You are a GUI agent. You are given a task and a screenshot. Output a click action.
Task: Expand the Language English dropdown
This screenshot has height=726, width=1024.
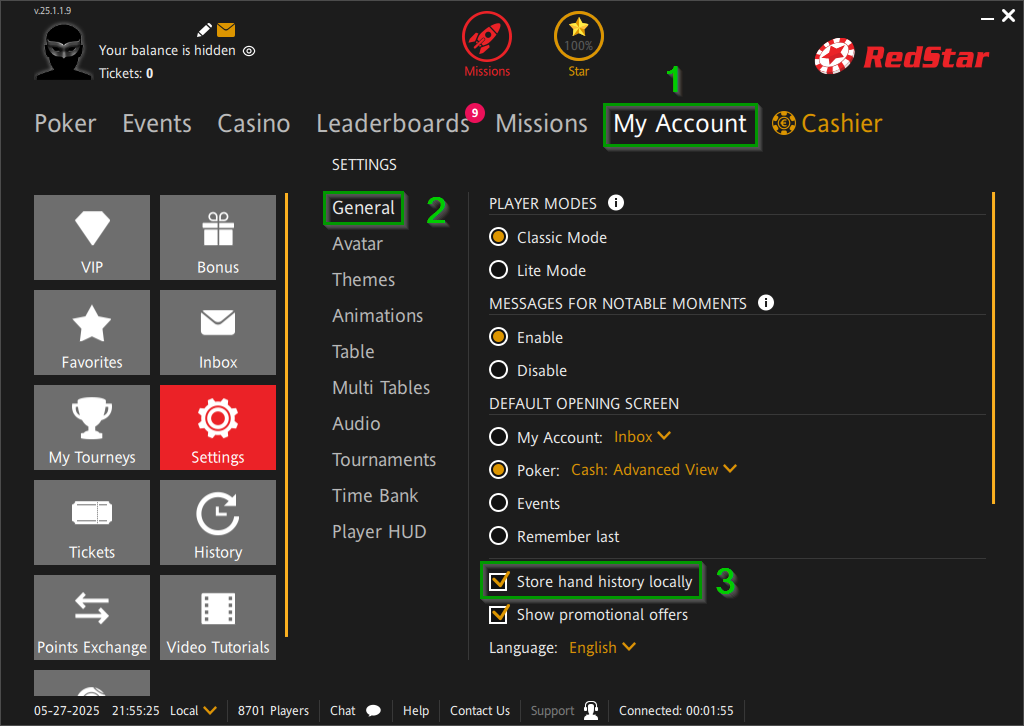tap(602, 647)
